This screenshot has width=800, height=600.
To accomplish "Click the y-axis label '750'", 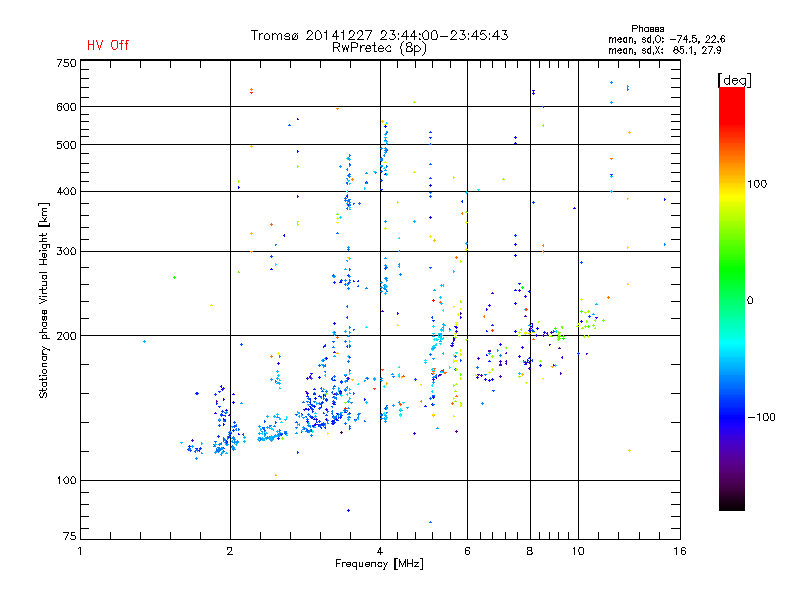I will point(66,63).
